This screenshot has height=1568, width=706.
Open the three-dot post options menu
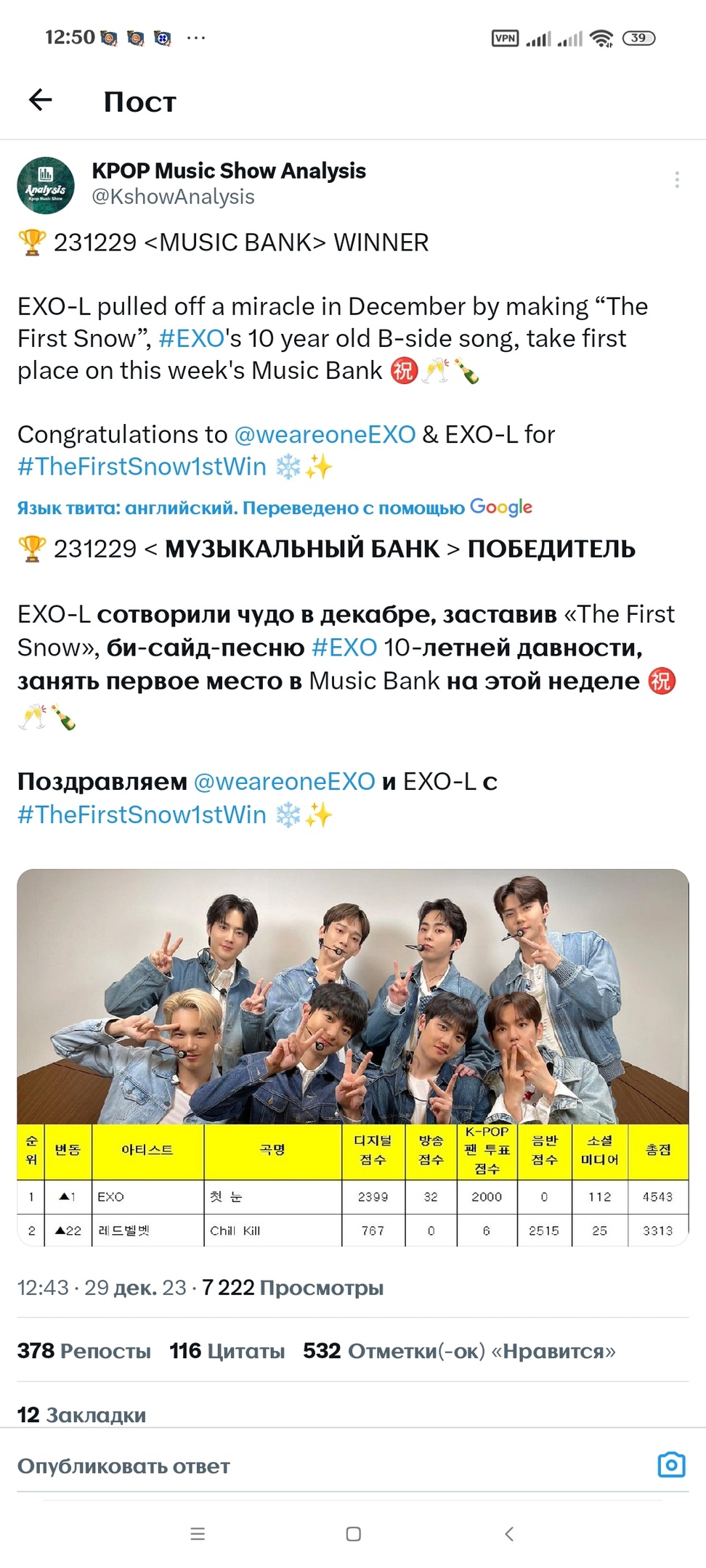pos(676,179)
